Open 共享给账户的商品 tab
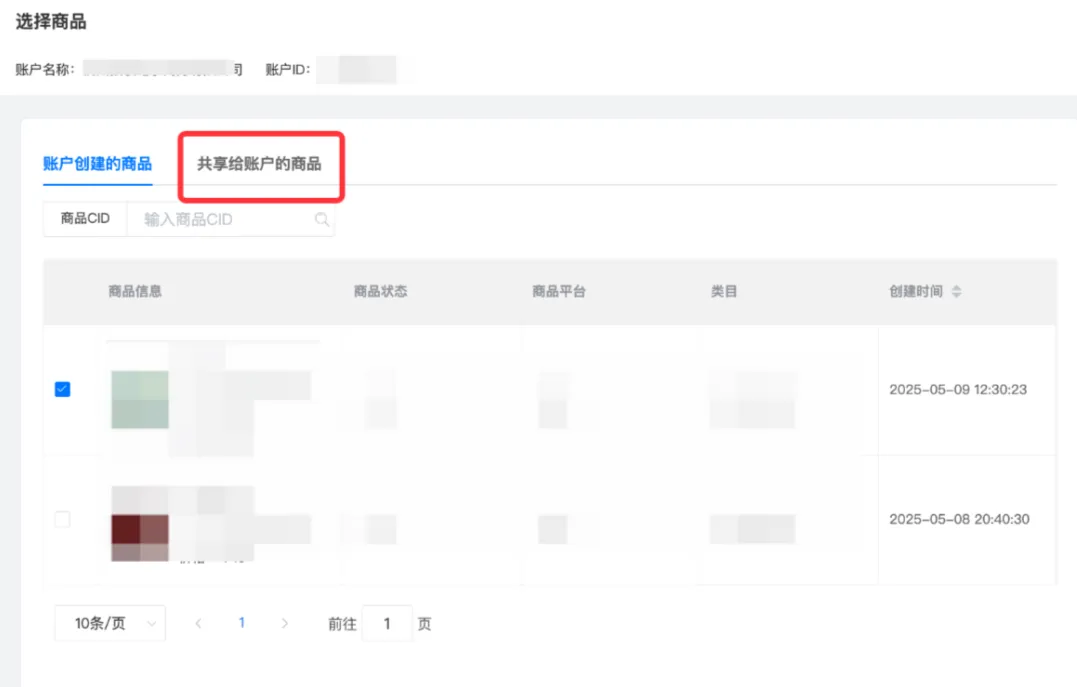1077x687 pixels. [259, 164]
